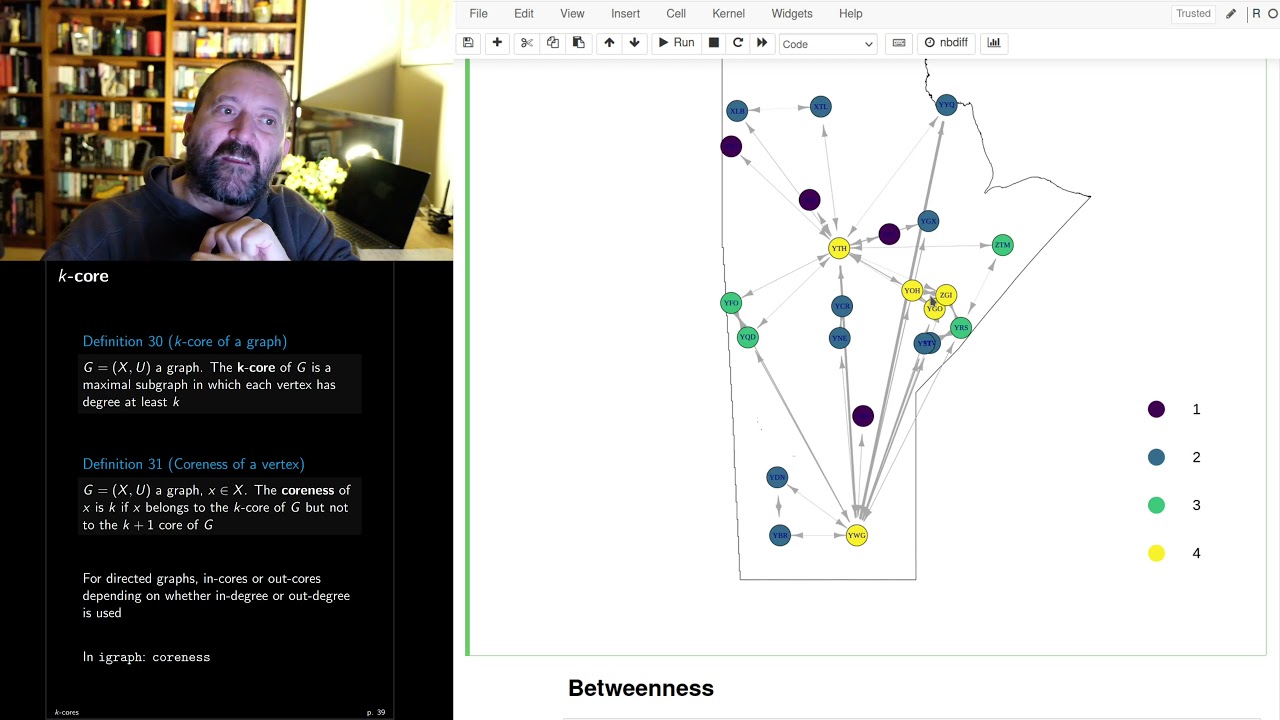The width and height of the screenshot is (1280, 720).
Task: Save the notebook with the floppy icon
Action: click(468, 43)
